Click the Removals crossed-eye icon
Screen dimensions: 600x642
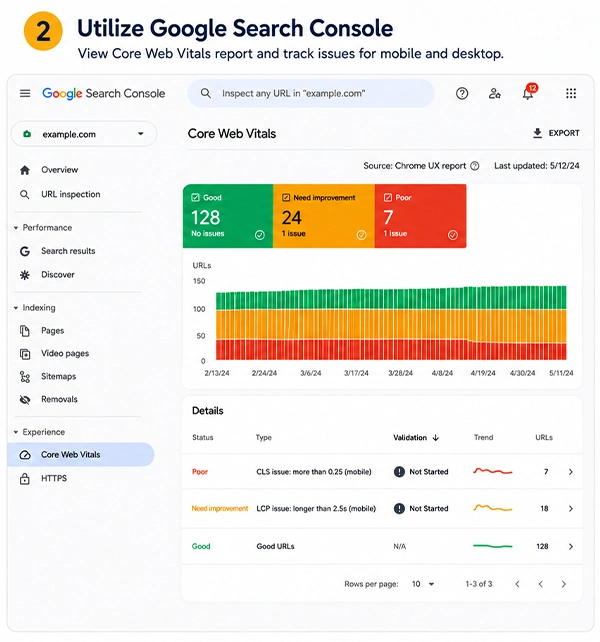(x=25, y=400)
